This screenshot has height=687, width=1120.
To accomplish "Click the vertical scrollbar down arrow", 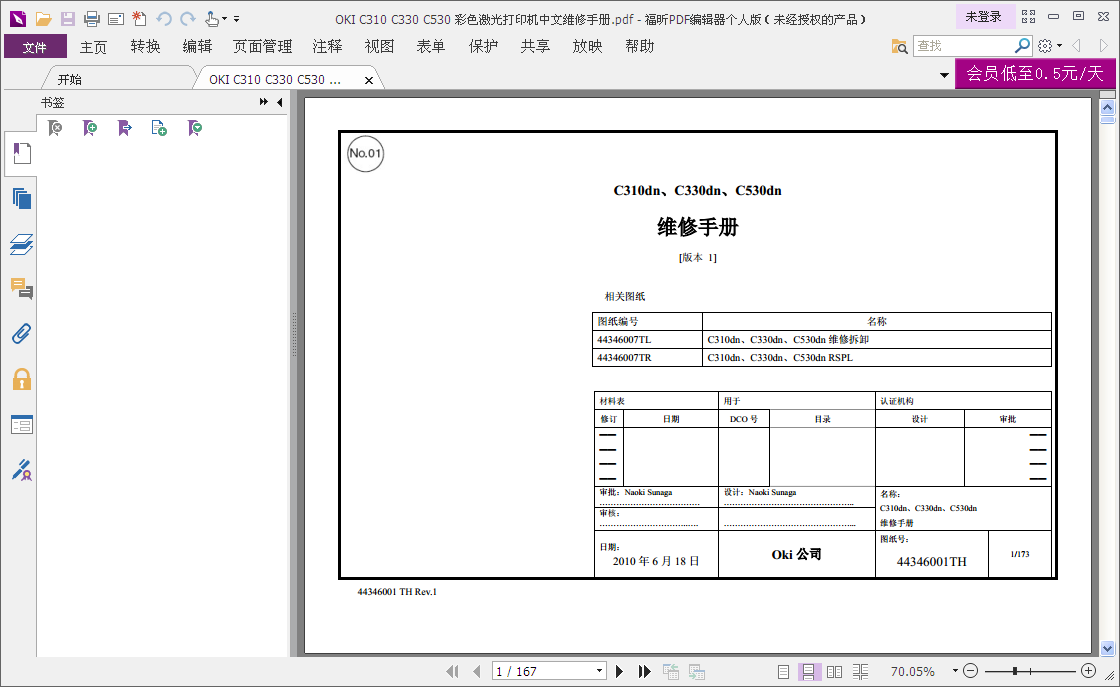I will [1108, 648].
